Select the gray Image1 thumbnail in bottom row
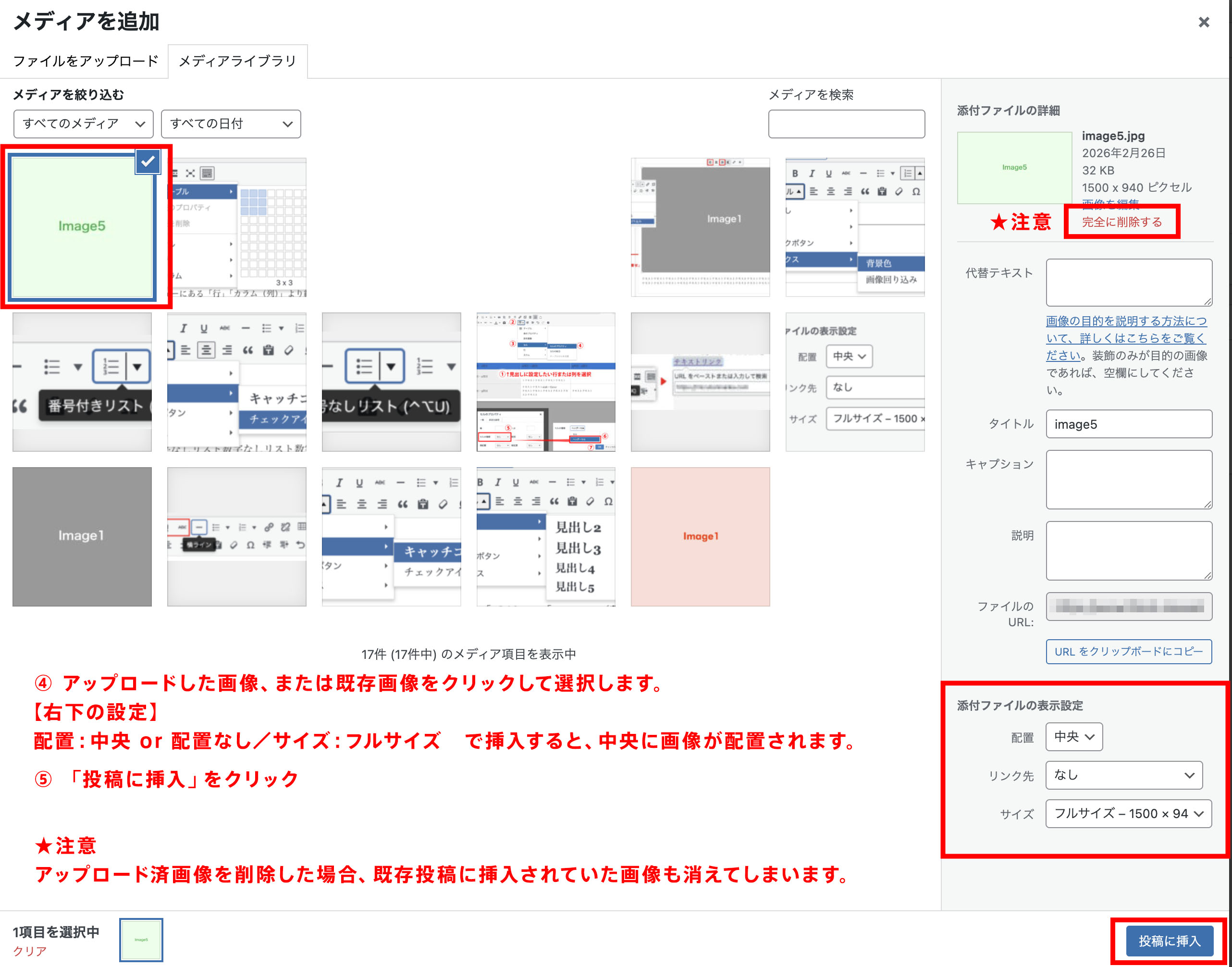1232x967 pixels. click(x=82, y=536)
